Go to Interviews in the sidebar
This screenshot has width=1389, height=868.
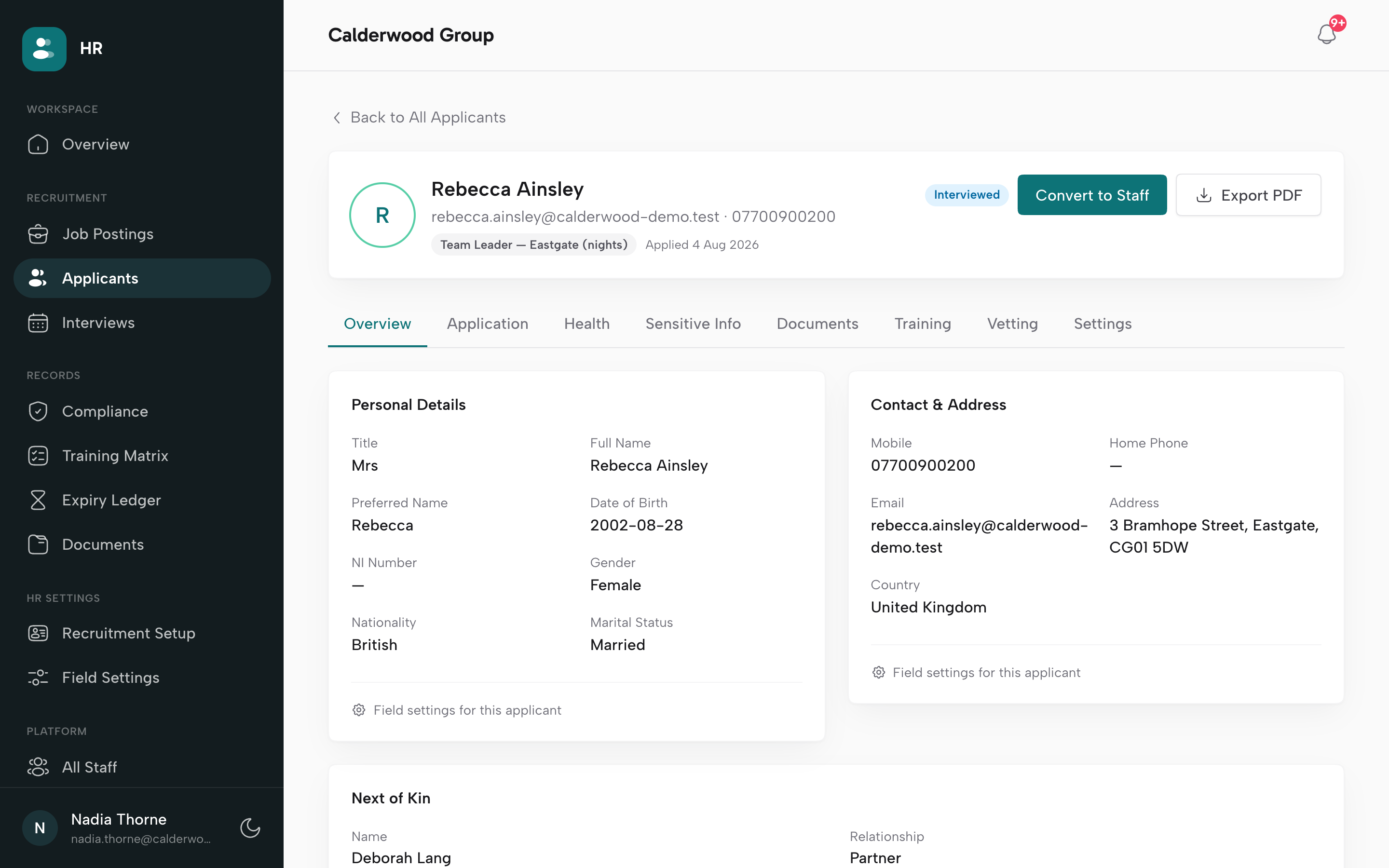click(x=142, y=323)
